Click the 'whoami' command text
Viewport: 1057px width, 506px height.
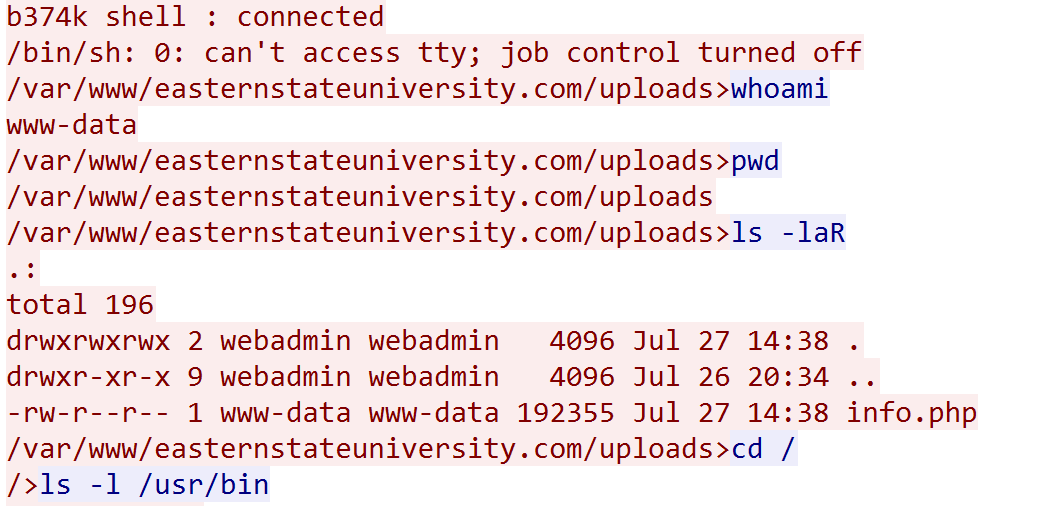pos(779,89)
